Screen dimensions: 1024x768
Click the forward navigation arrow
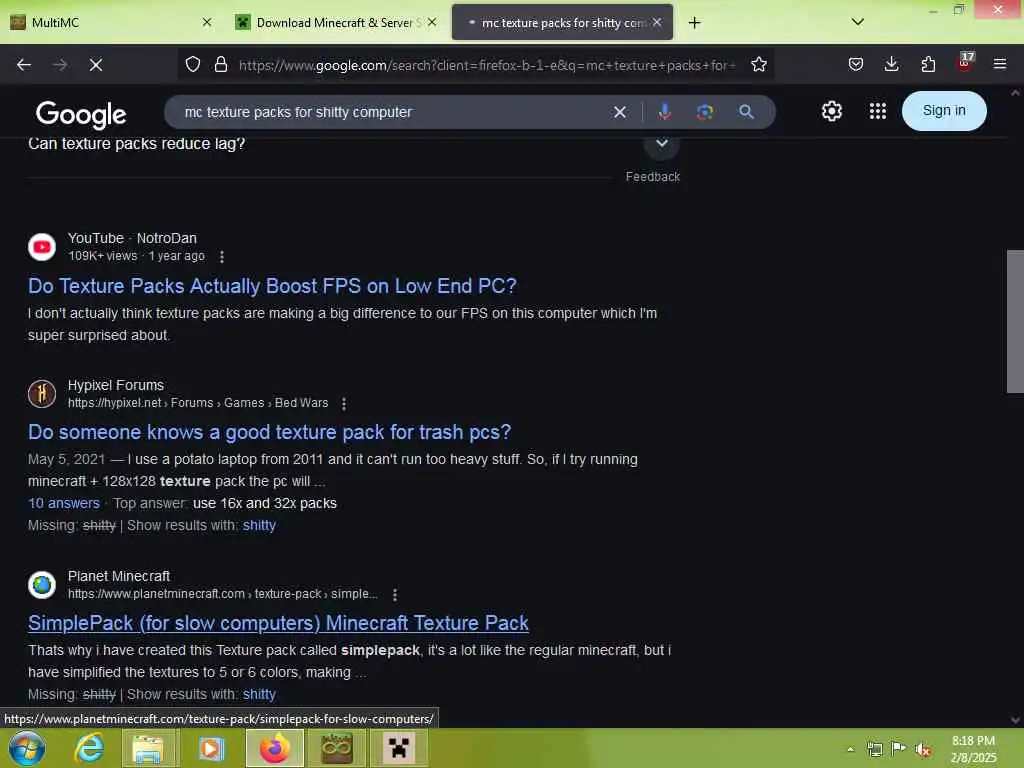pyautogui.click(x=60, y=65)
